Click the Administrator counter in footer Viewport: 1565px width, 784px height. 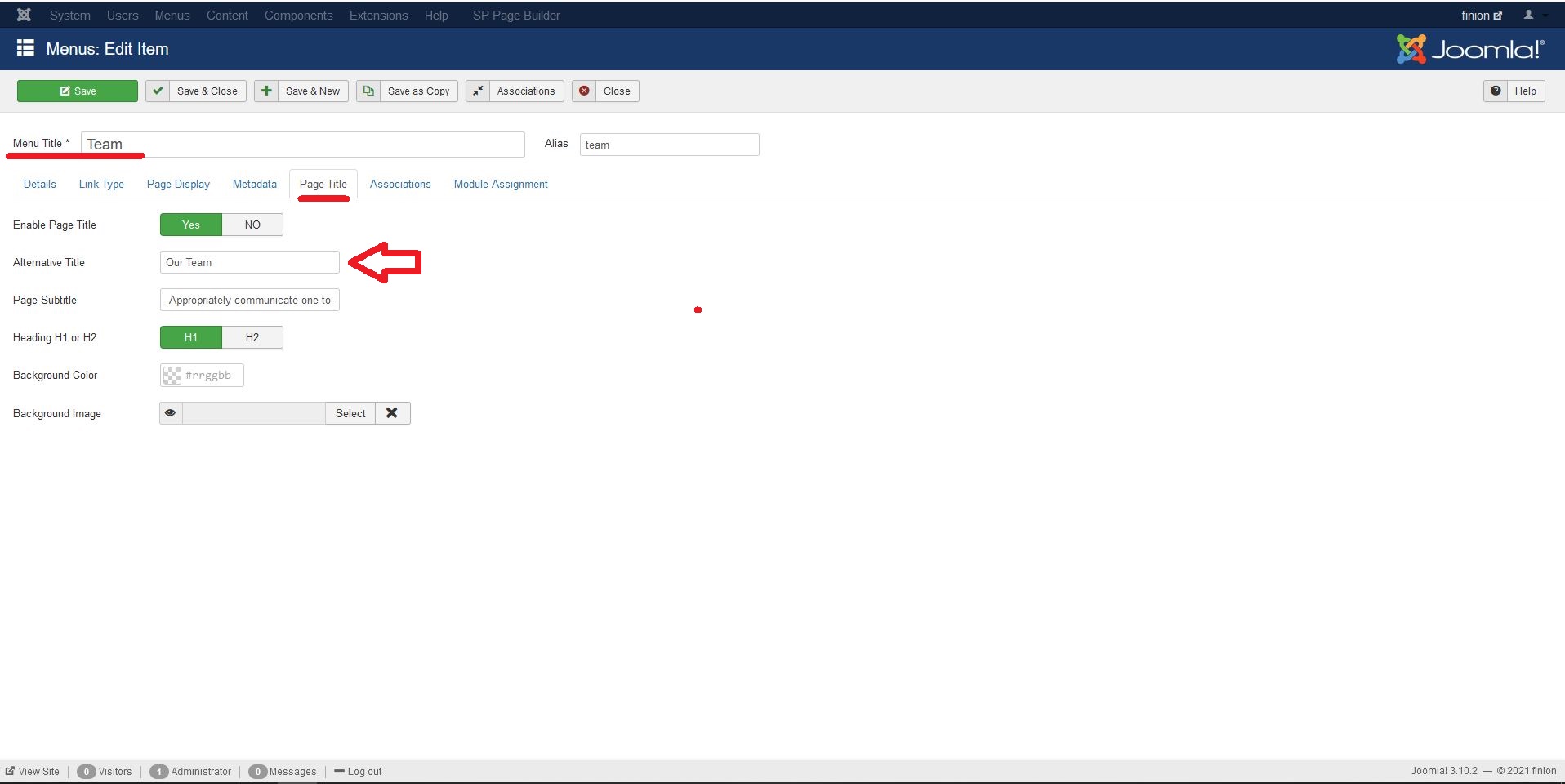pyautogui.click(x=190, y=771)
